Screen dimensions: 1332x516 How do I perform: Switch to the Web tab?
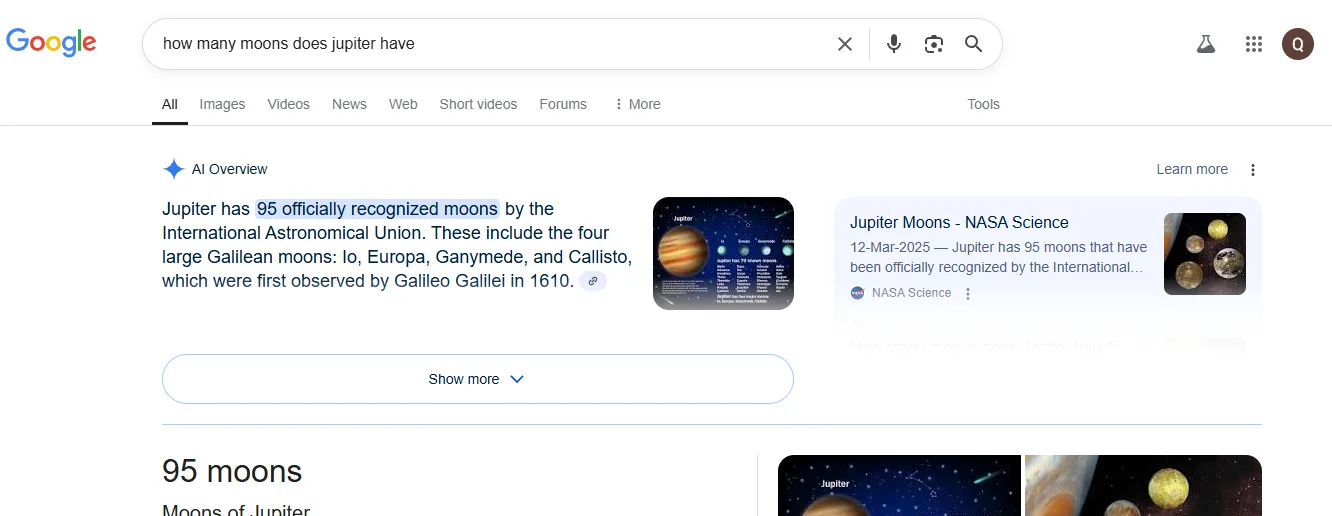point(403,104)
